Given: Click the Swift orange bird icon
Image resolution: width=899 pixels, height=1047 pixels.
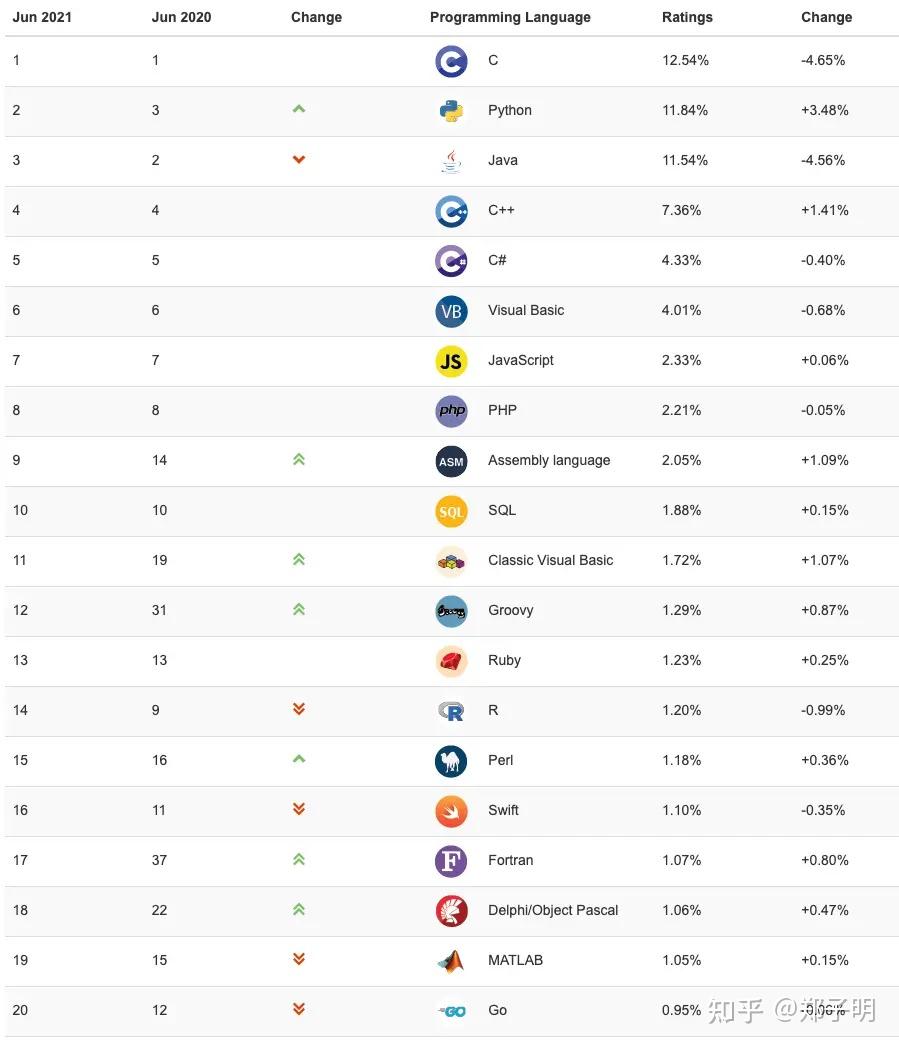Looking at the screenshot, I should tap(451, 811).
